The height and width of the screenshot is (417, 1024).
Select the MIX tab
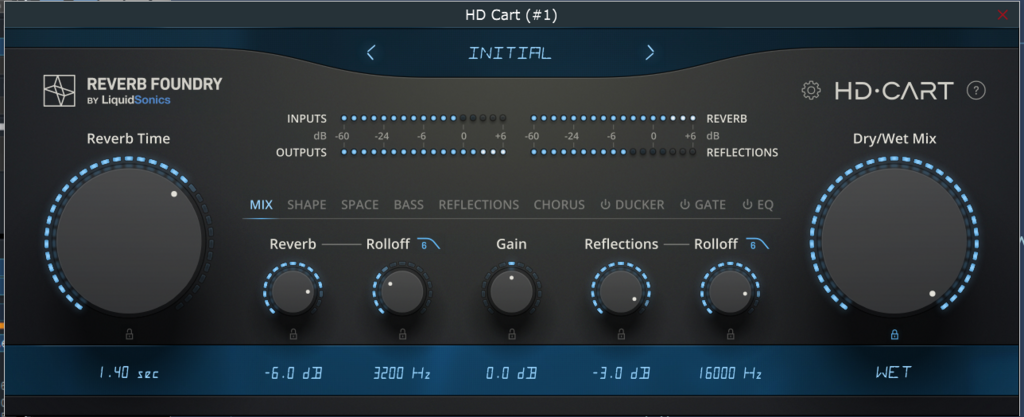pyautogui.click(x=261, y=205)
